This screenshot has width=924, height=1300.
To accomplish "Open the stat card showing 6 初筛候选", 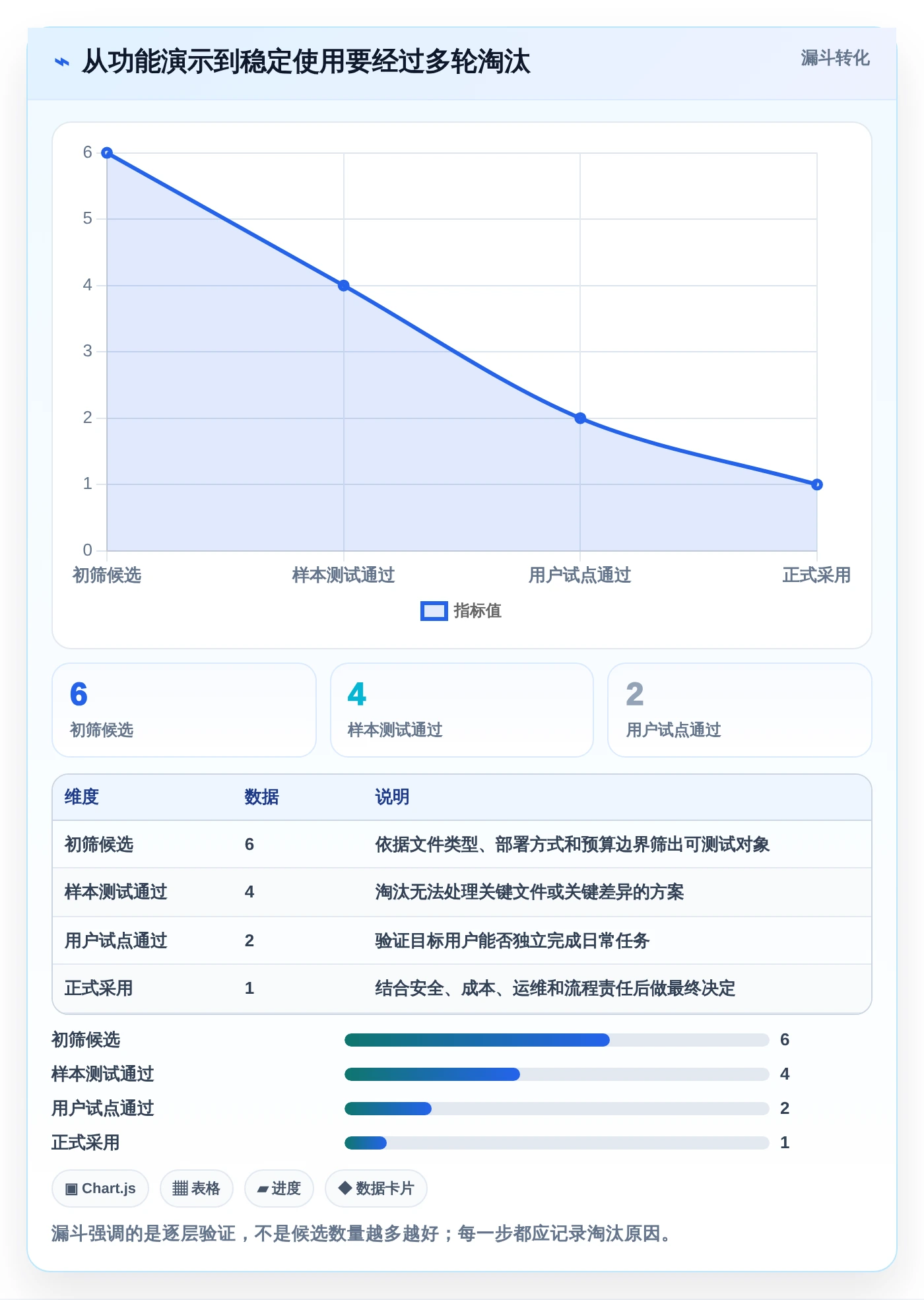I will pos(184,710).
